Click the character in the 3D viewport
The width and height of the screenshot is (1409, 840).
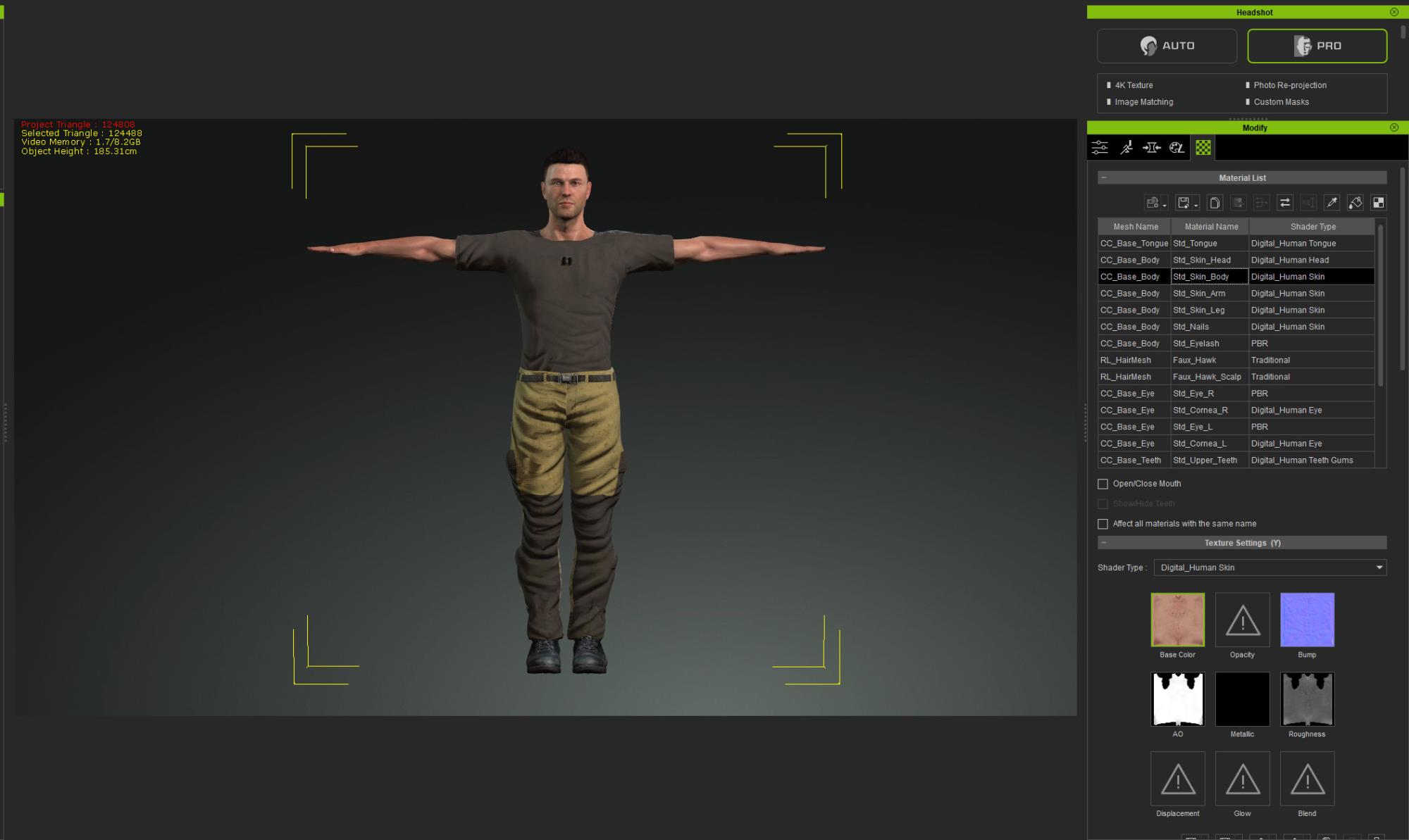coord(566,410)
